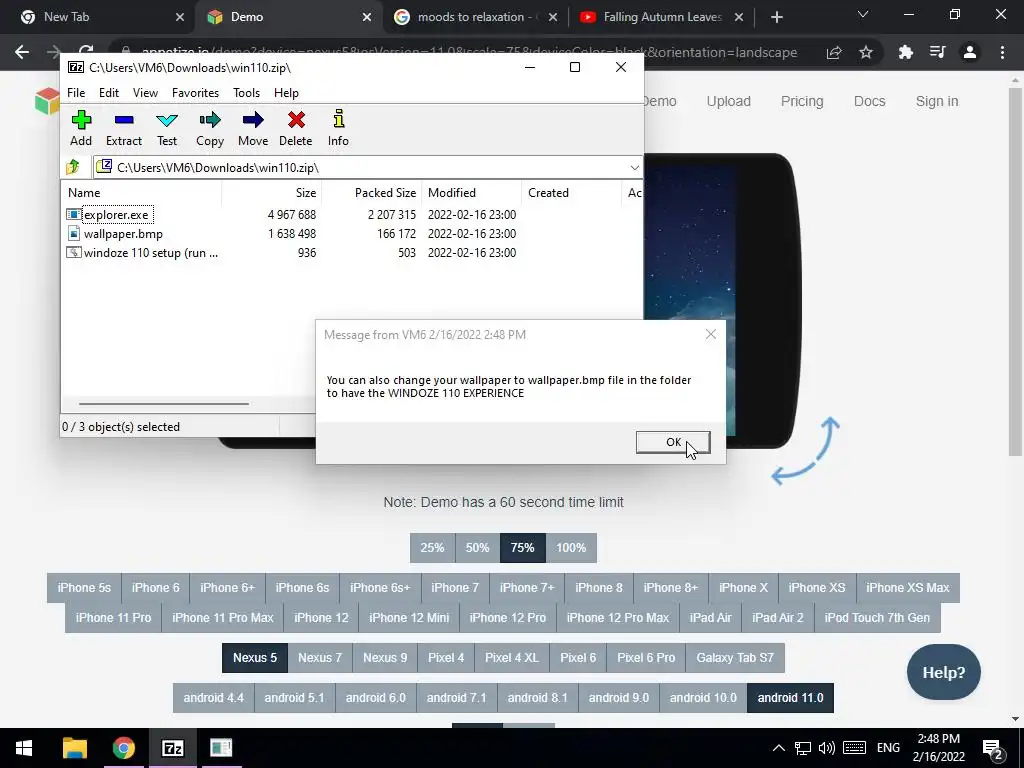Open the tab search chevron in Chrome

[863, 14]
